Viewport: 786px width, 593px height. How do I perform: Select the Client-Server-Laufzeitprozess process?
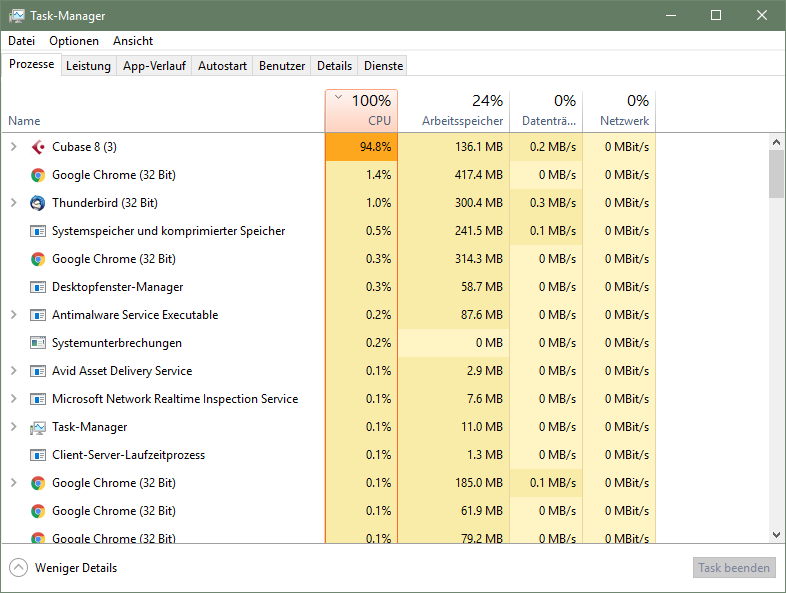point(128,455)
